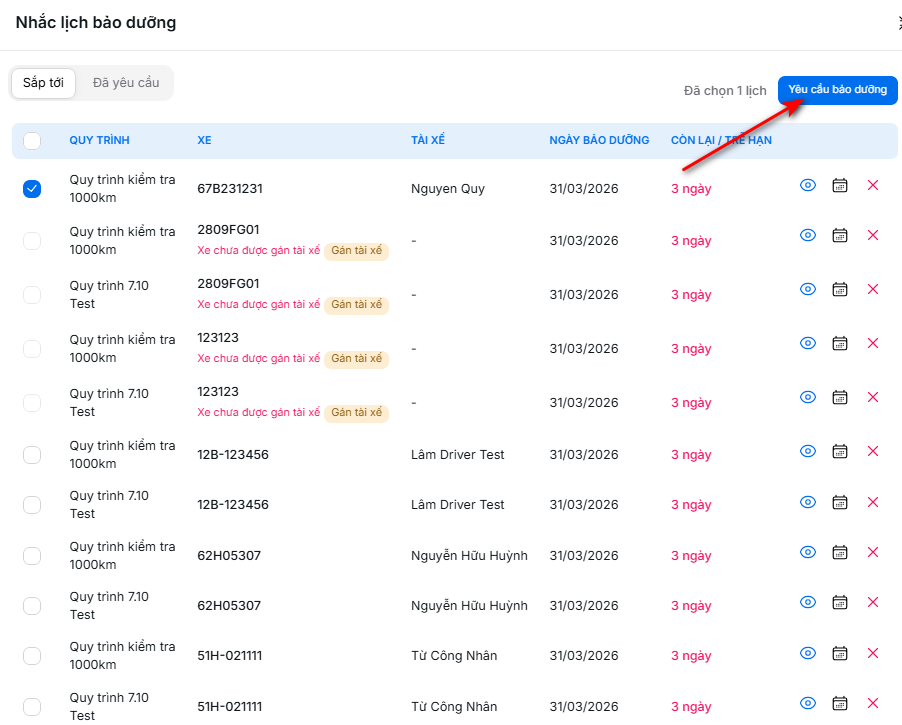The width and height of the screenshot is (902, 725).
Task: Click calendar icon in first 123123 row
Action: (840, 343)
